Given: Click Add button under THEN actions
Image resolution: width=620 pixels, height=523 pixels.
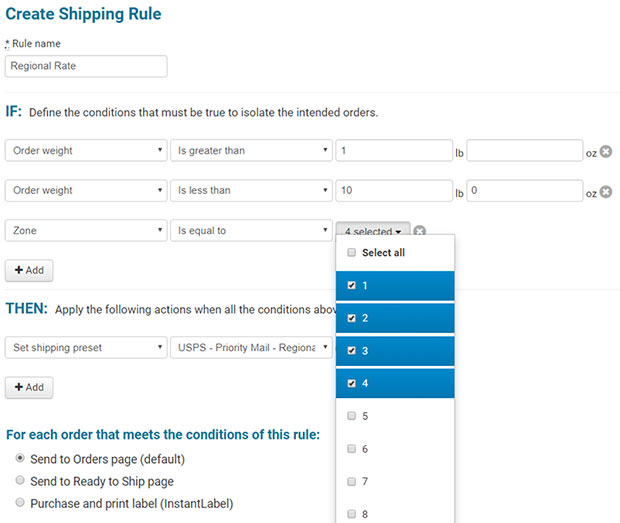Looking at the screenshot, I should coord(29,387).
